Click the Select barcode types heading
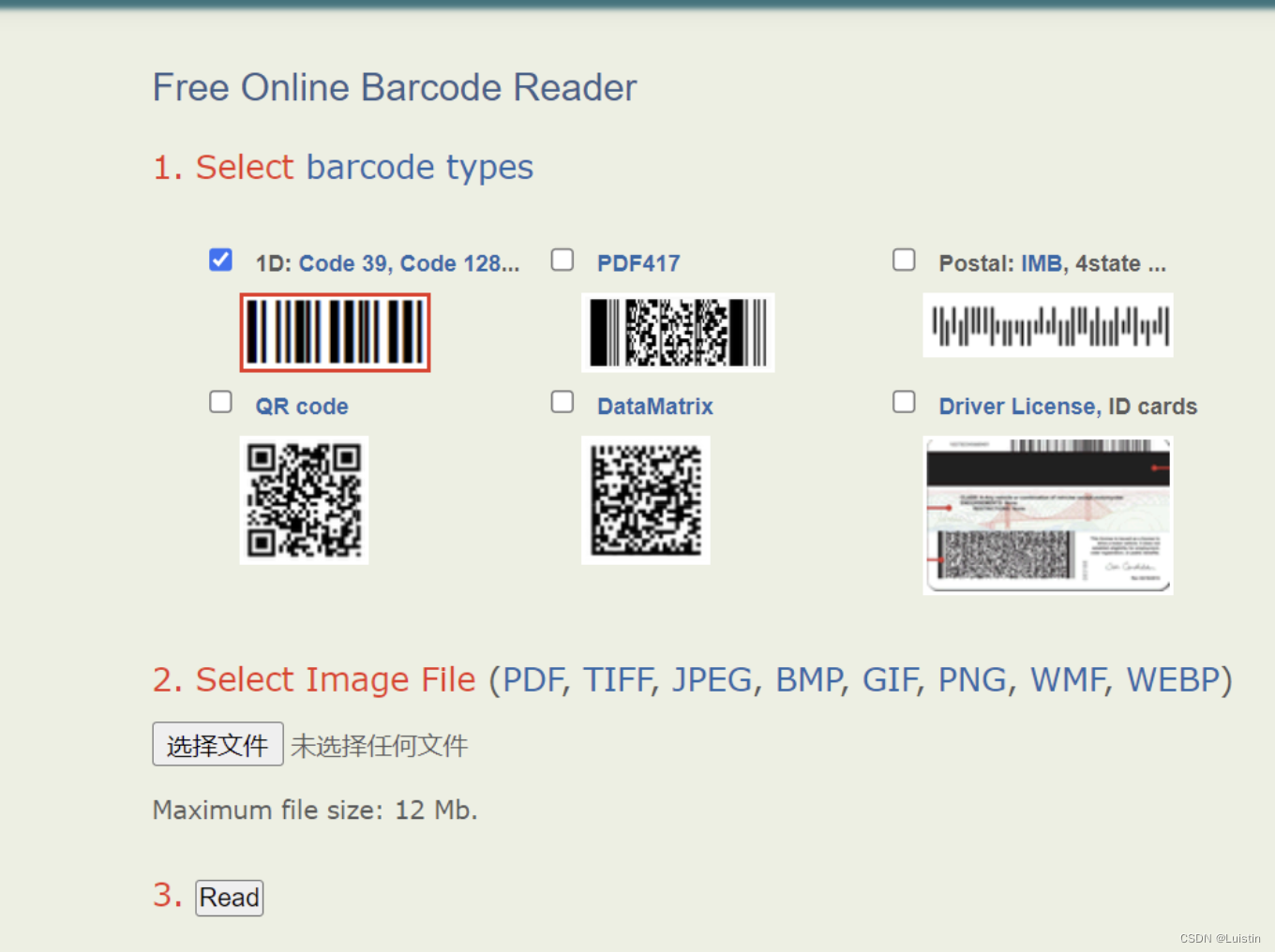This screenshot has height=952, width=1275. 343,168
